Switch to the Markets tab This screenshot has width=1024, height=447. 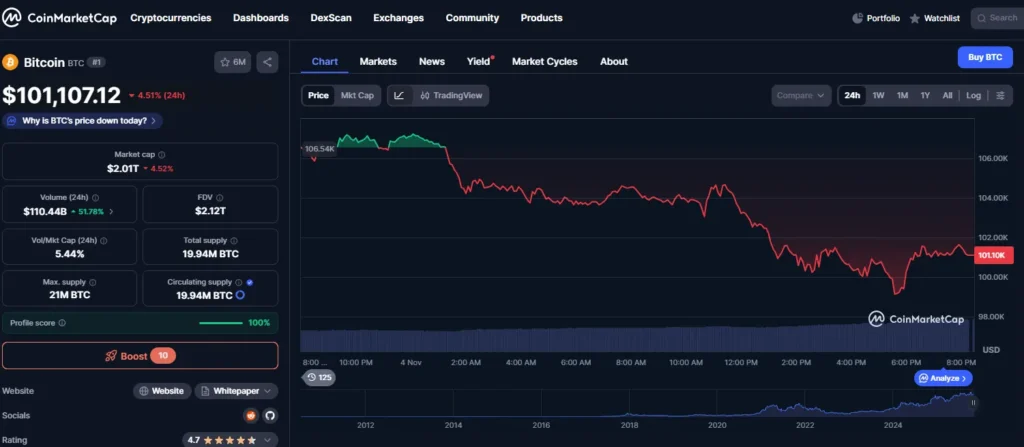coord(378,61)
